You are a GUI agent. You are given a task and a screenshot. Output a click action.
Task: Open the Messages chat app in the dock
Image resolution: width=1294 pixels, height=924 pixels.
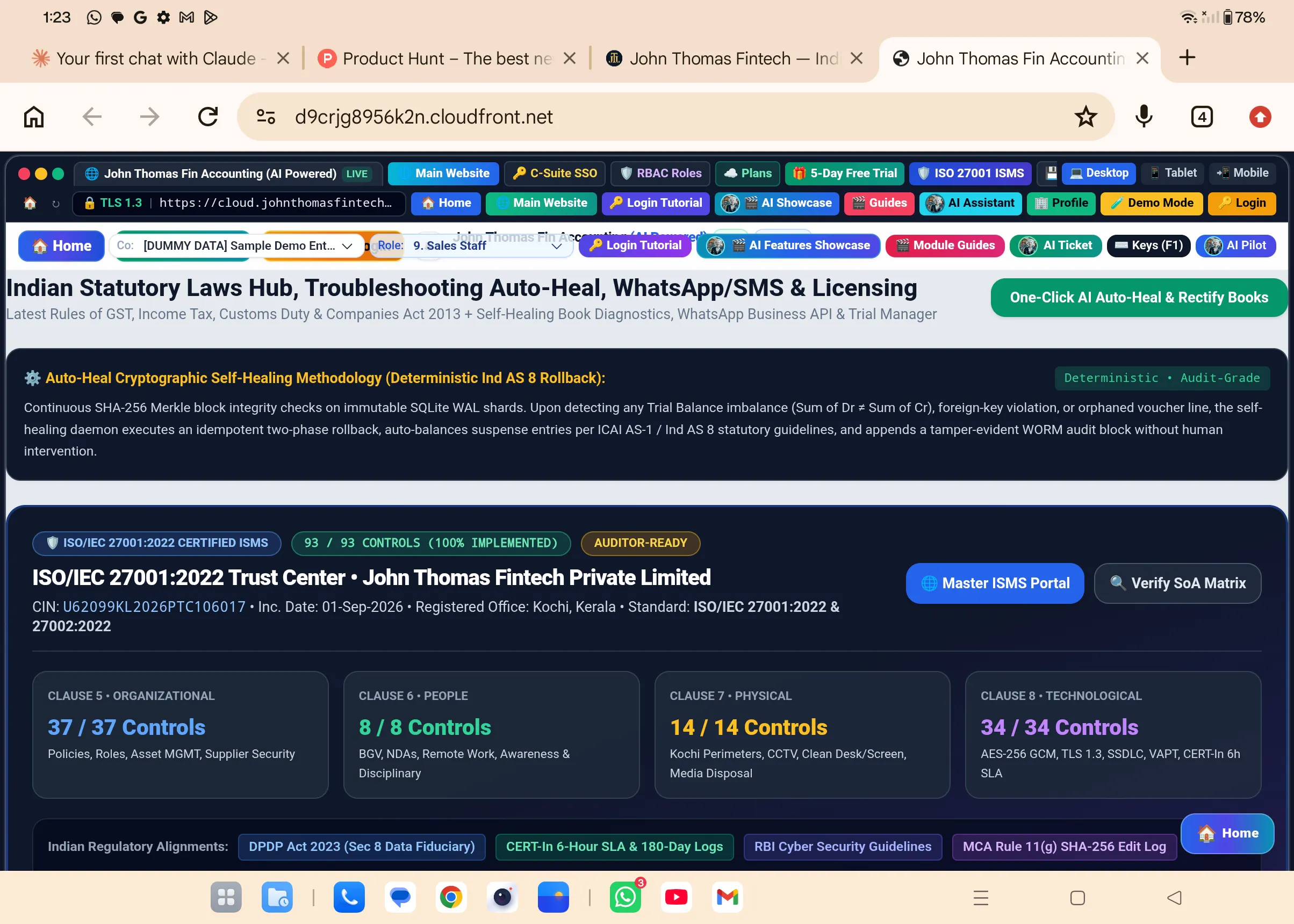click(x=400, y=897)
